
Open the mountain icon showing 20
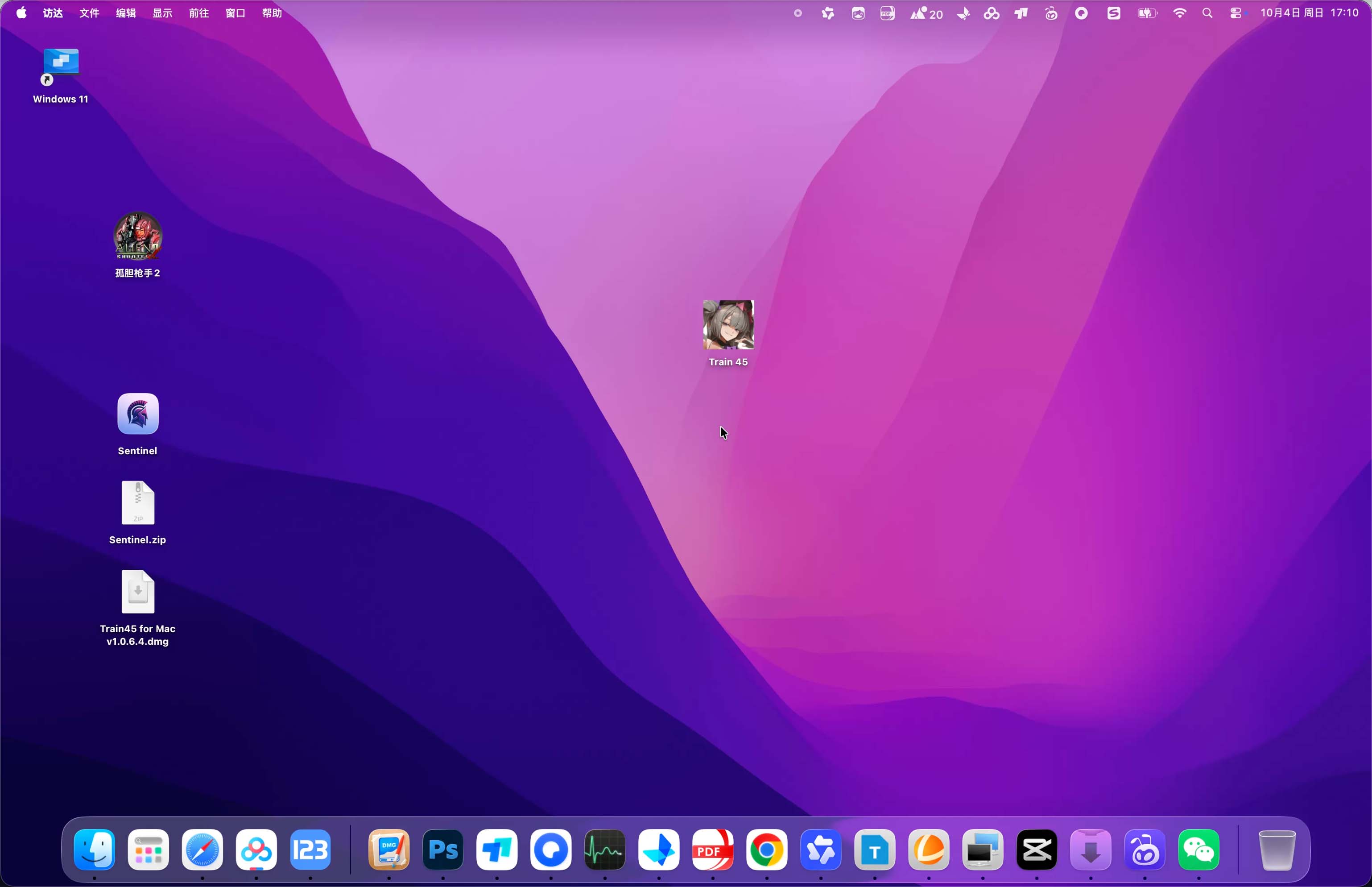tap(926, 12)
